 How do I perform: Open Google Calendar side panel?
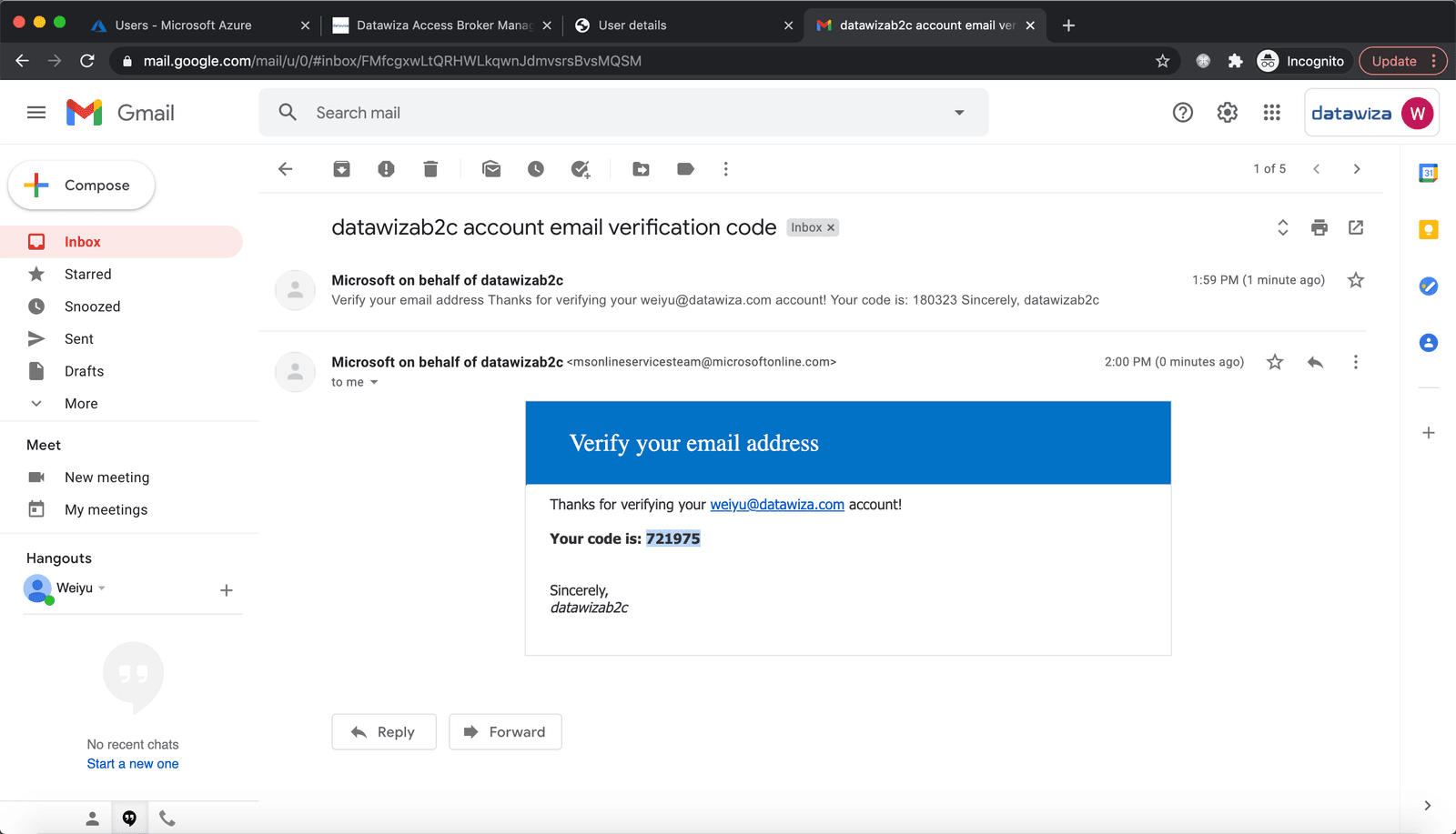(x=1429, y=173)
